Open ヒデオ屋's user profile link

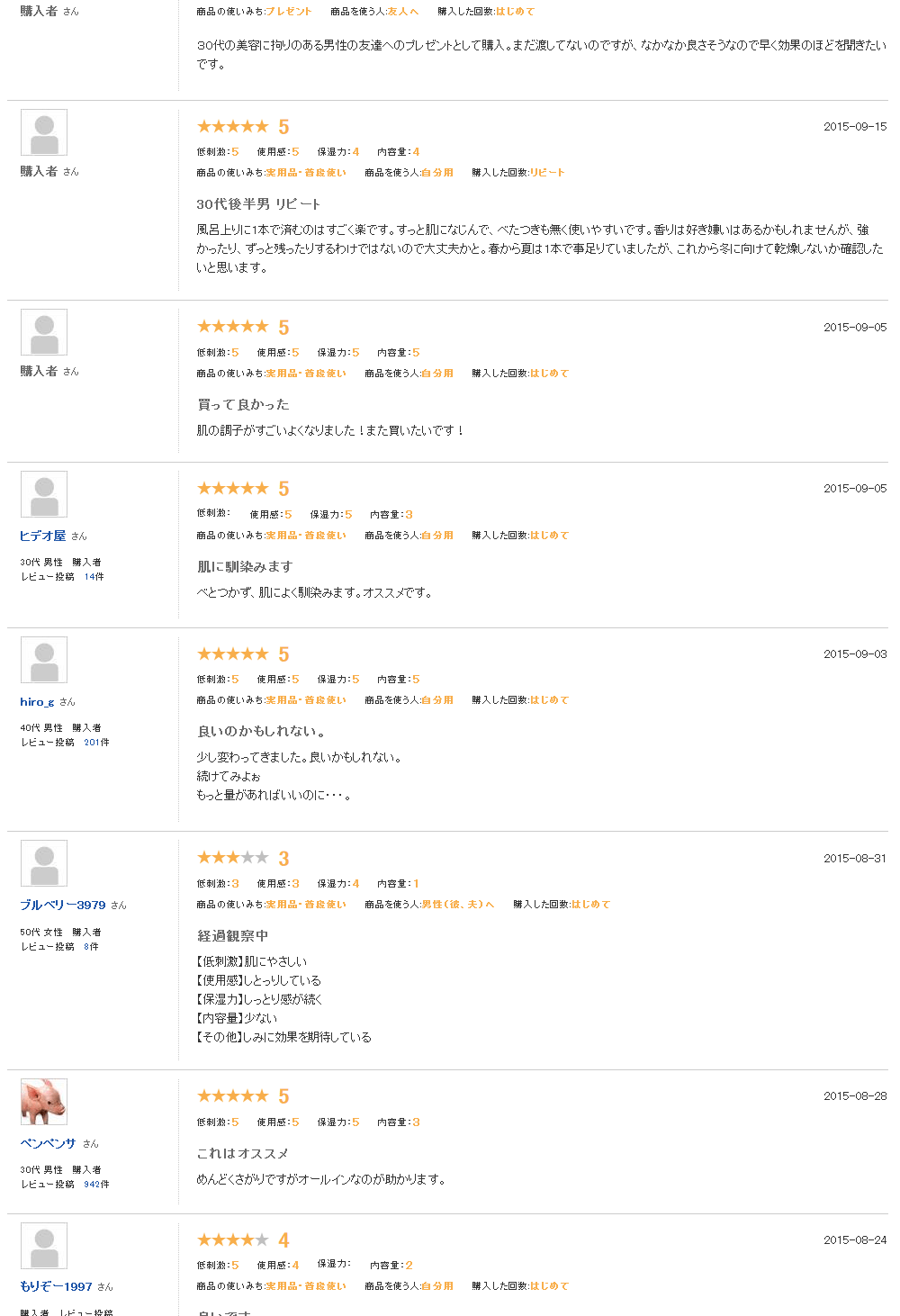pos(43,536)
